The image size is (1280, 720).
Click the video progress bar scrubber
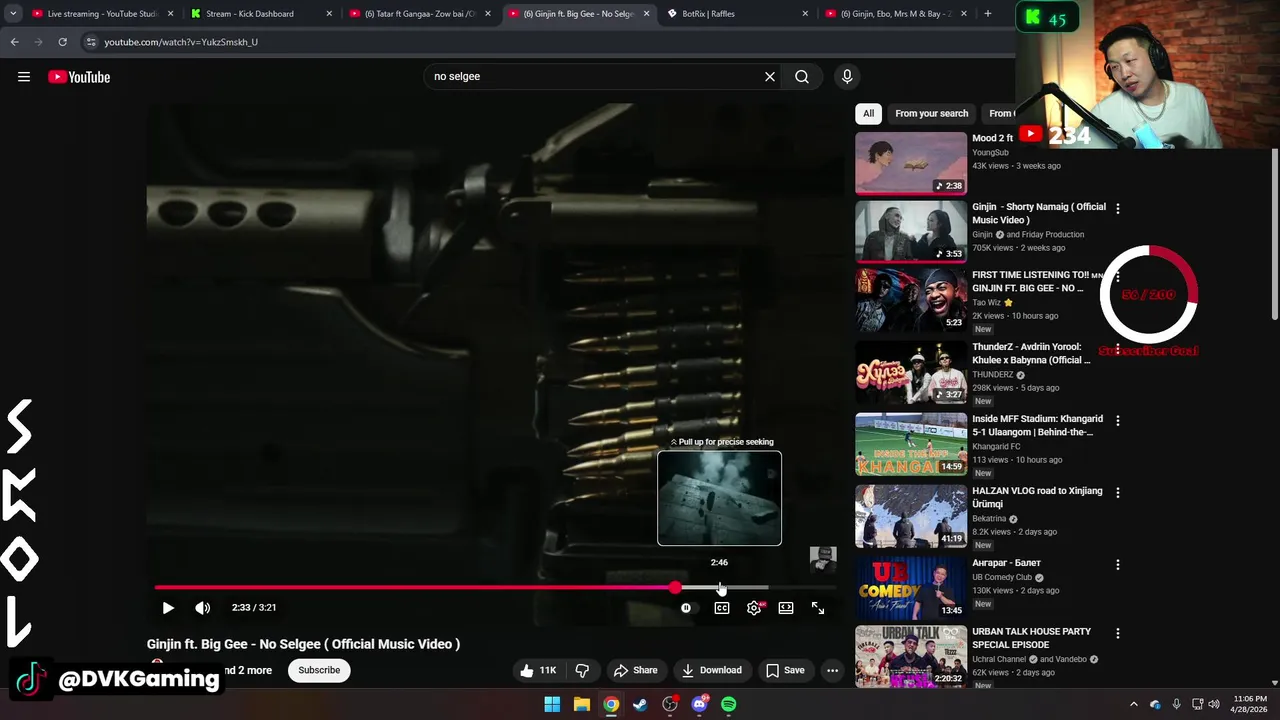[676, 588]
